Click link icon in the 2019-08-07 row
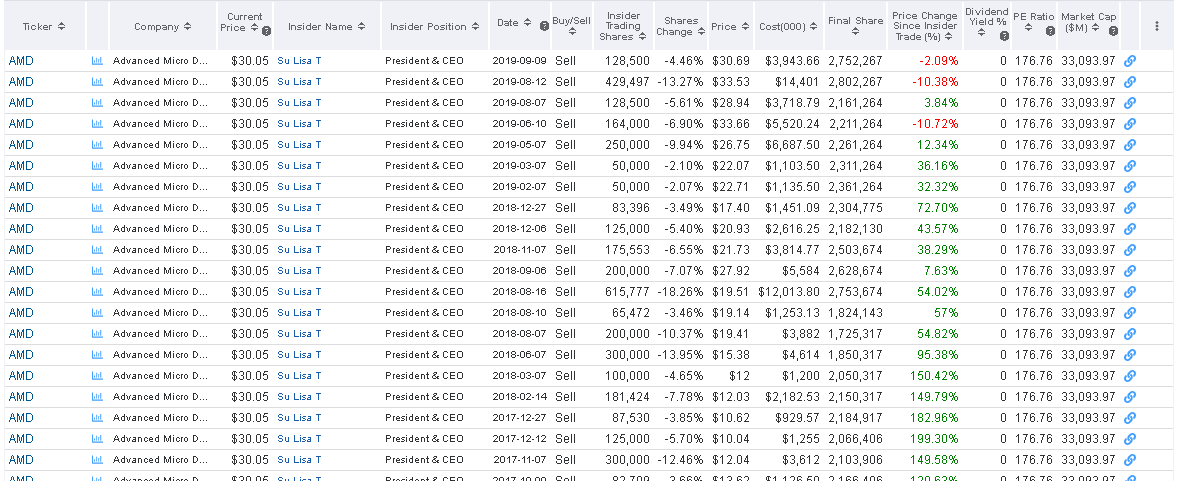This screenshot has width=1195, height=481. [1130, 103]
